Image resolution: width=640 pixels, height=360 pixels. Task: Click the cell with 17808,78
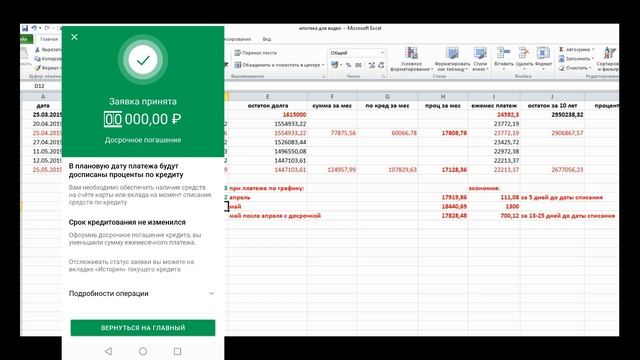coord(443,133)
